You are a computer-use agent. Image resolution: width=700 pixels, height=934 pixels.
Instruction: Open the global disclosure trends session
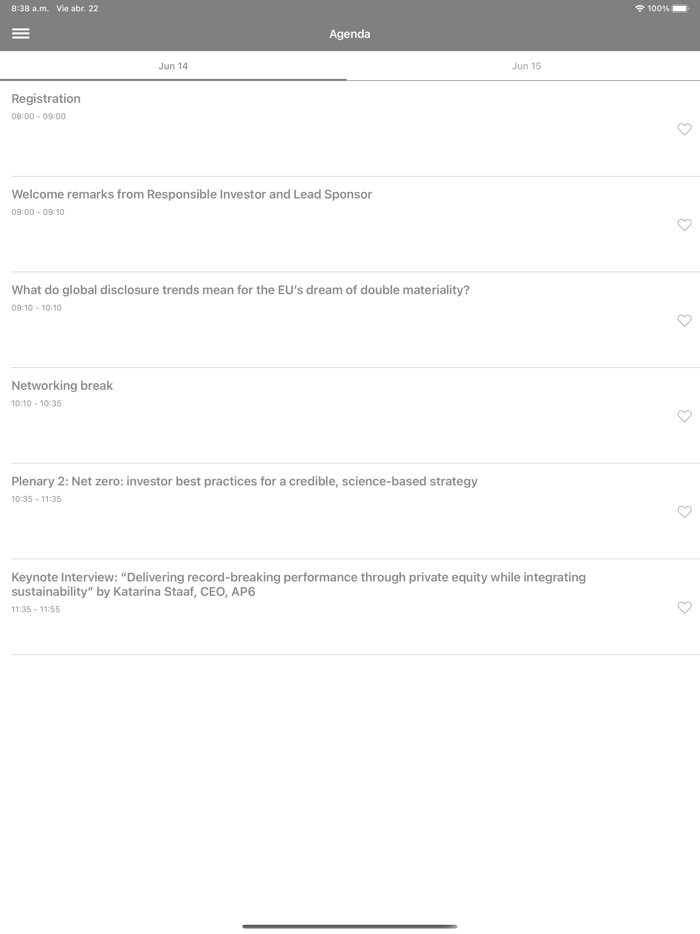(240, 290)
